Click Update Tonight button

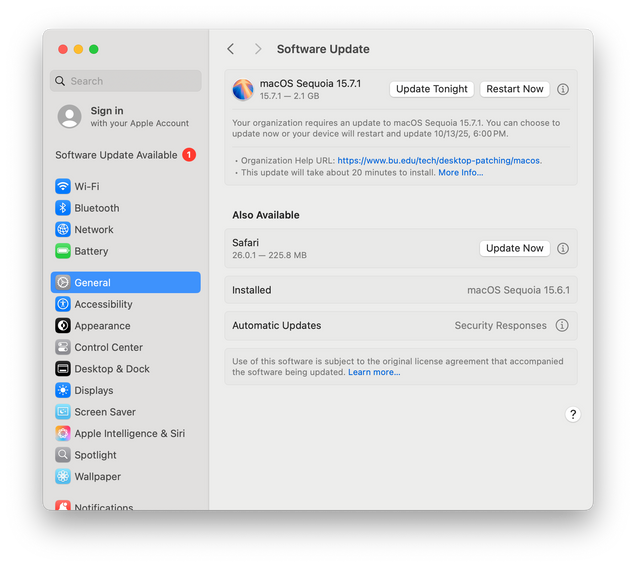pyautogui.click(x=432, y=89)
